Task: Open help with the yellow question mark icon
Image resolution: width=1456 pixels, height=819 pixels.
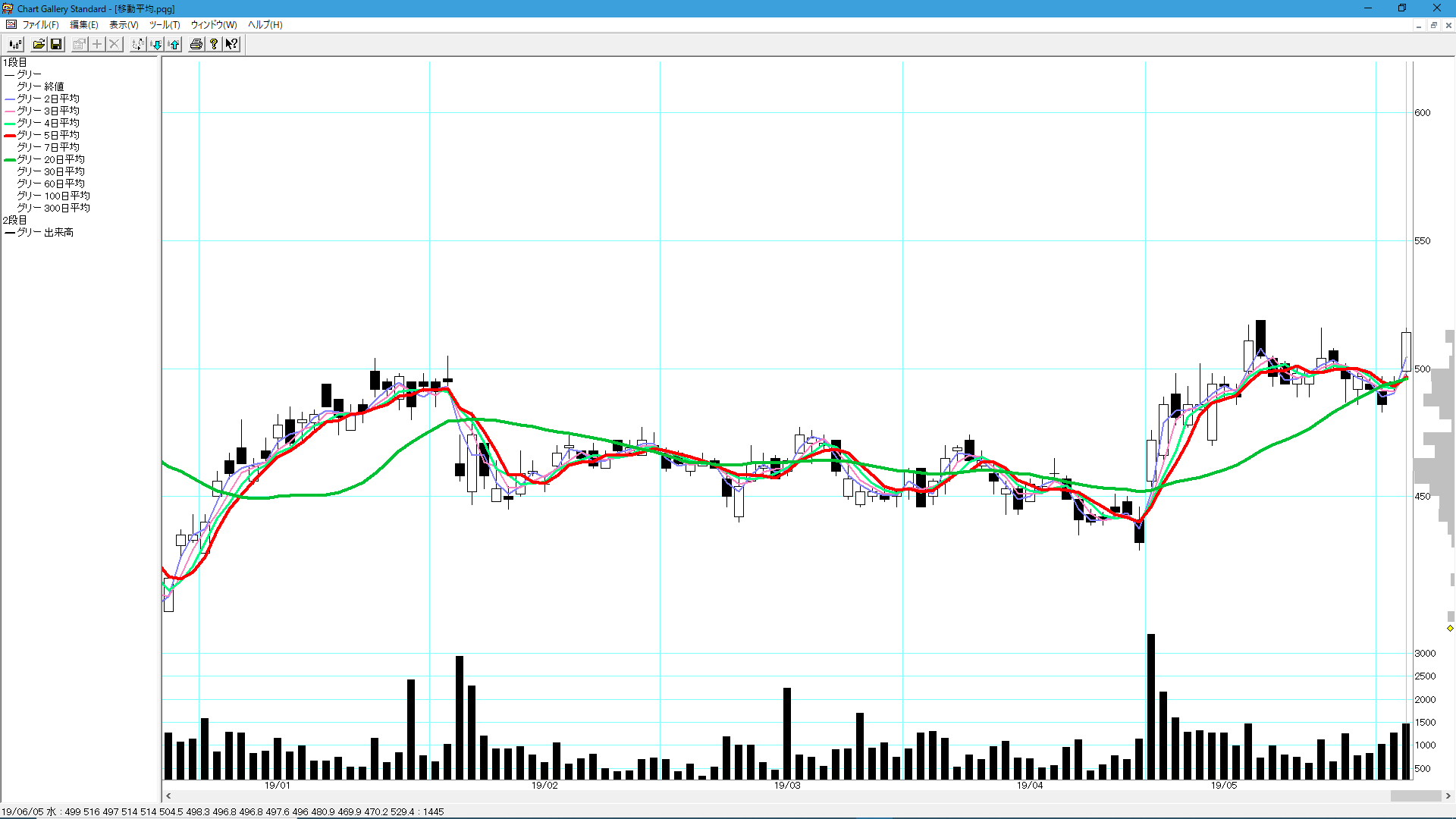Action: tap(214, 44)
